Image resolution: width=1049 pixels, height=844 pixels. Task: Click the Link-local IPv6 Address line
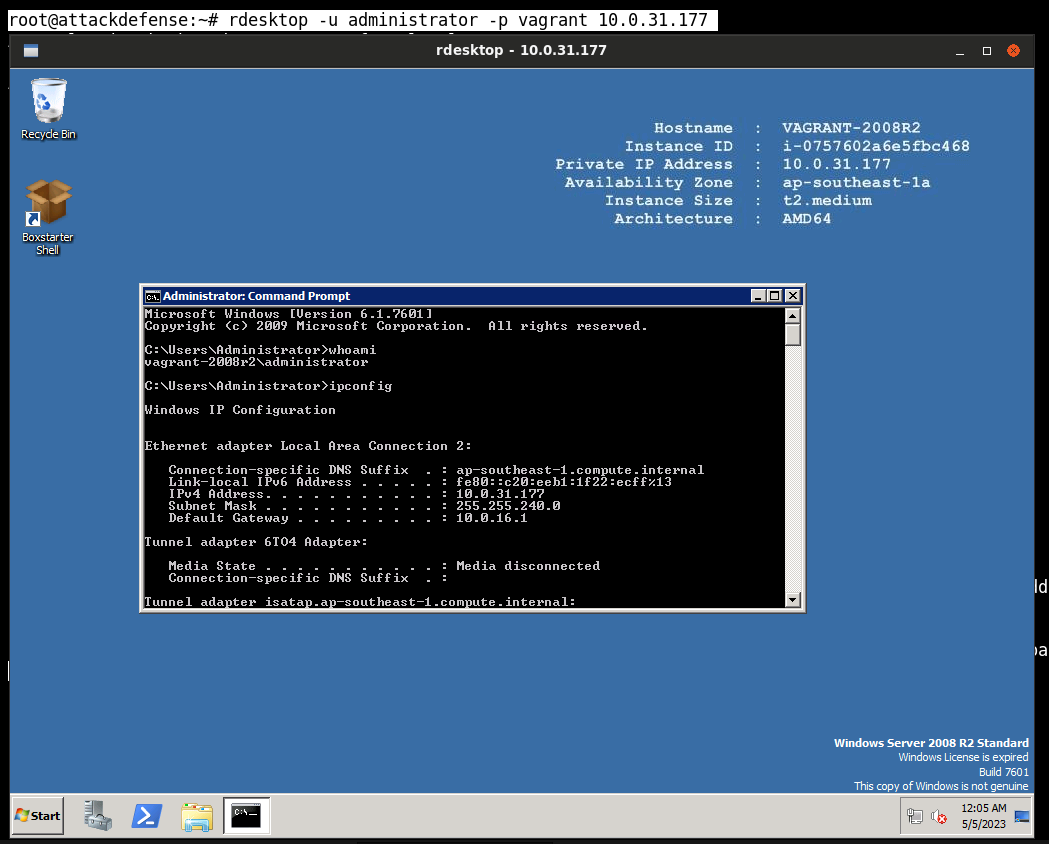[420, 482]
